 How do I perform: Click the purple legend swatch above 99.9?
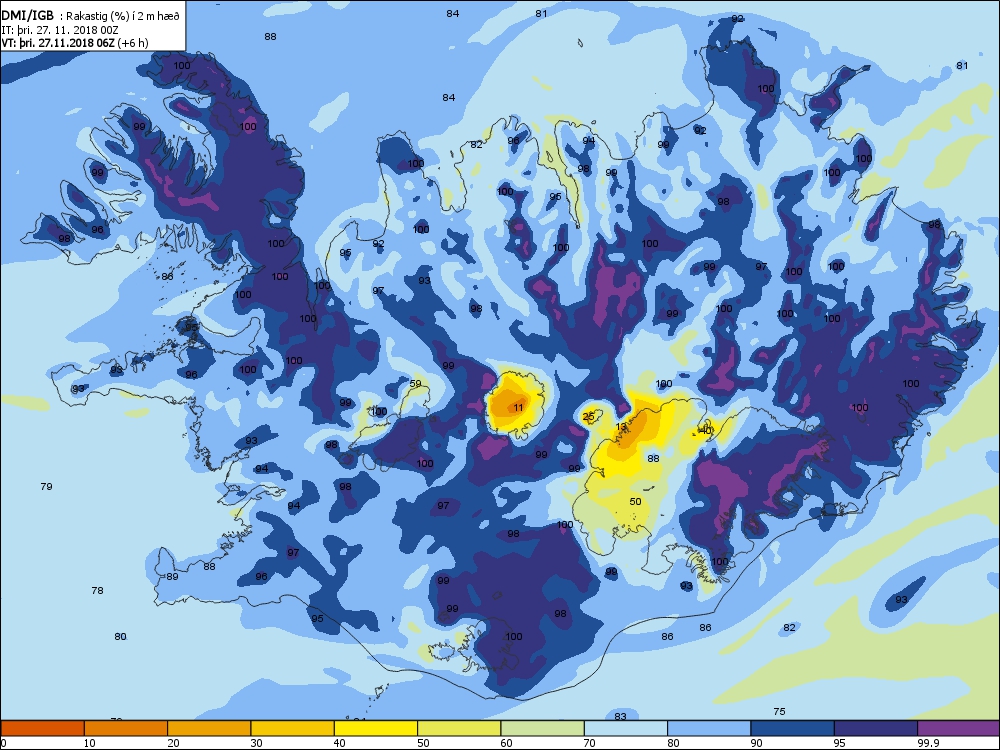point(959,728)
